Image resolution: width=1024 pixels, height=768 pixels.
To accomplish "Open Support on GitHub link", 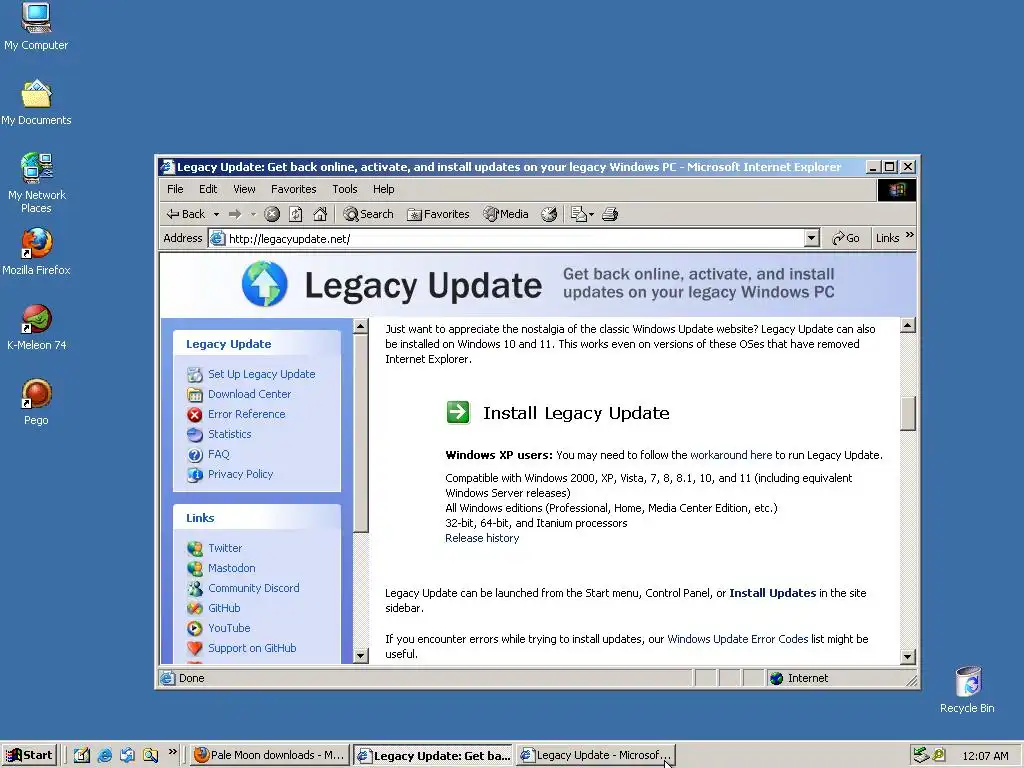I will (x=251, y=648).
